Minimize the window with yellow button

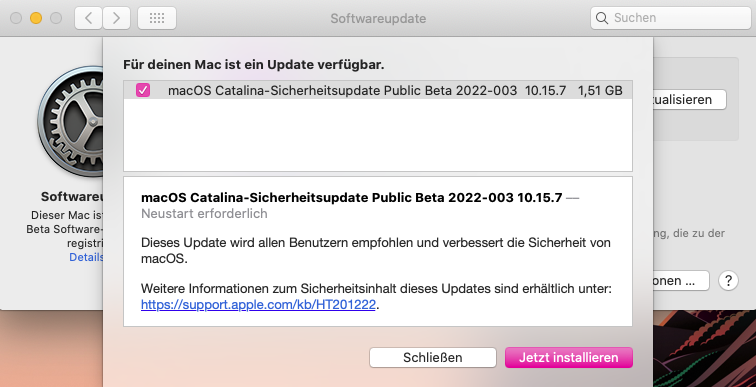[36, 18]
